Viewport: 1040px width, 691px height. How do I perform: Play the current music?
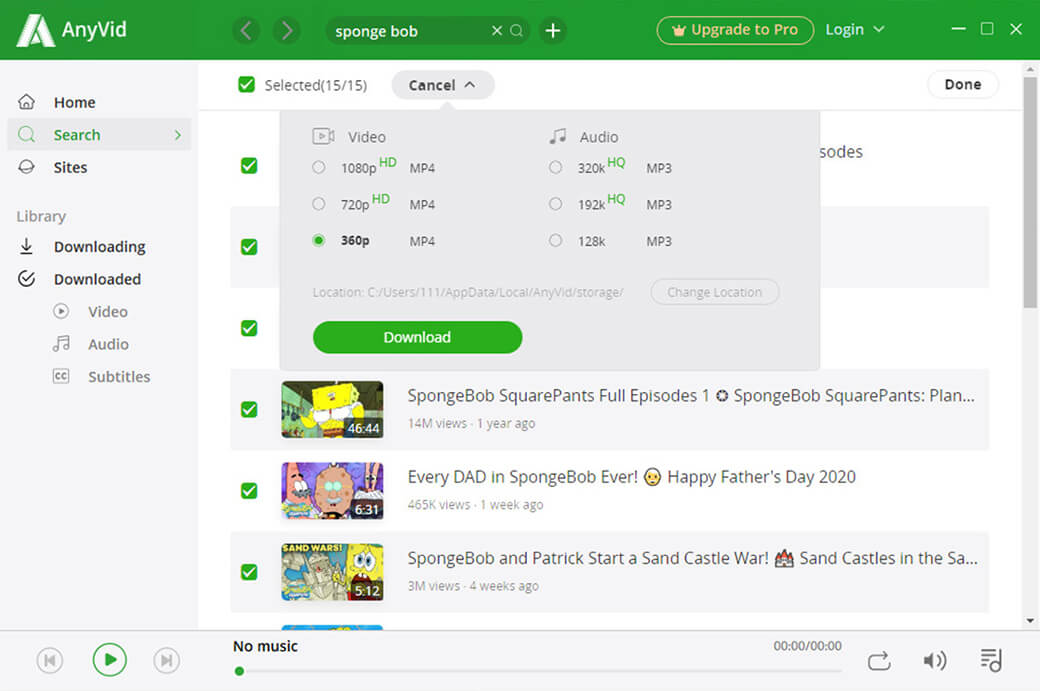[109, 660]
